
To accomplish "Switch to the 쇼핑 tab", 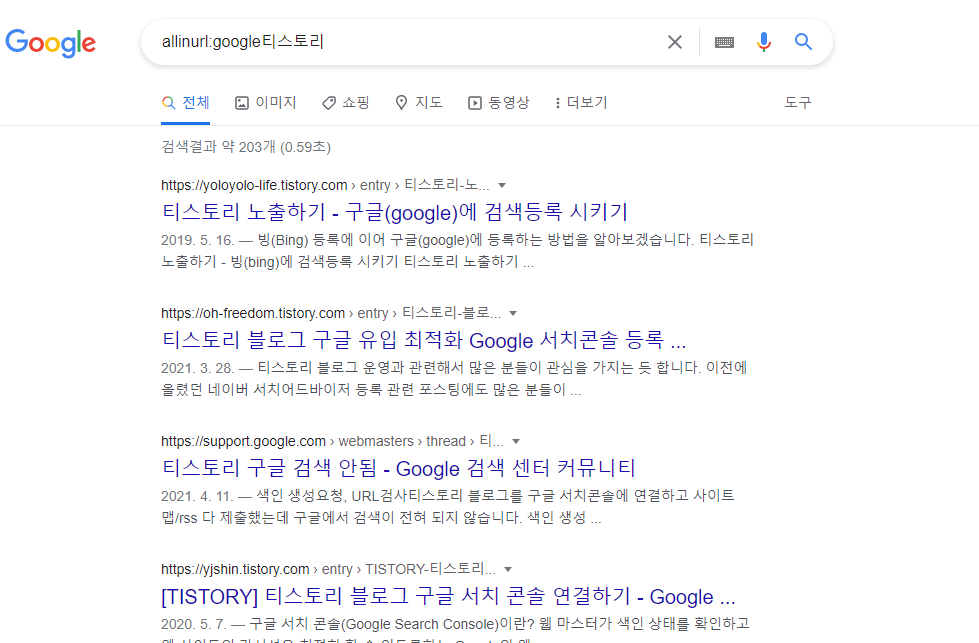I will [x=346, y=102].
